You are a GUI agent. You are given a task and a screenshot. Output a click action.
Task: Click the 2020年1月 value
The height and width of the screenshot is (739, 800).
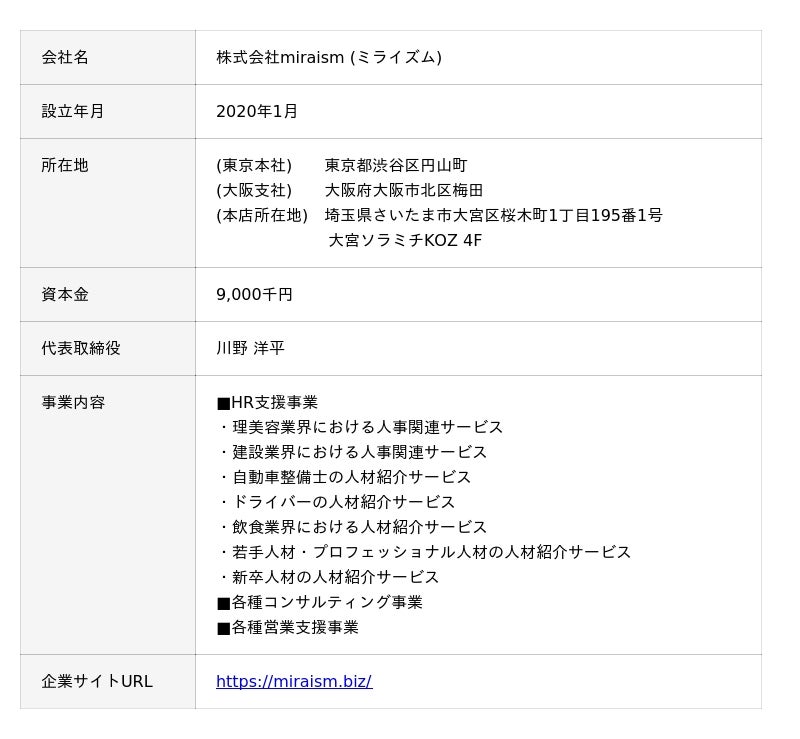(x=257, y=111)
